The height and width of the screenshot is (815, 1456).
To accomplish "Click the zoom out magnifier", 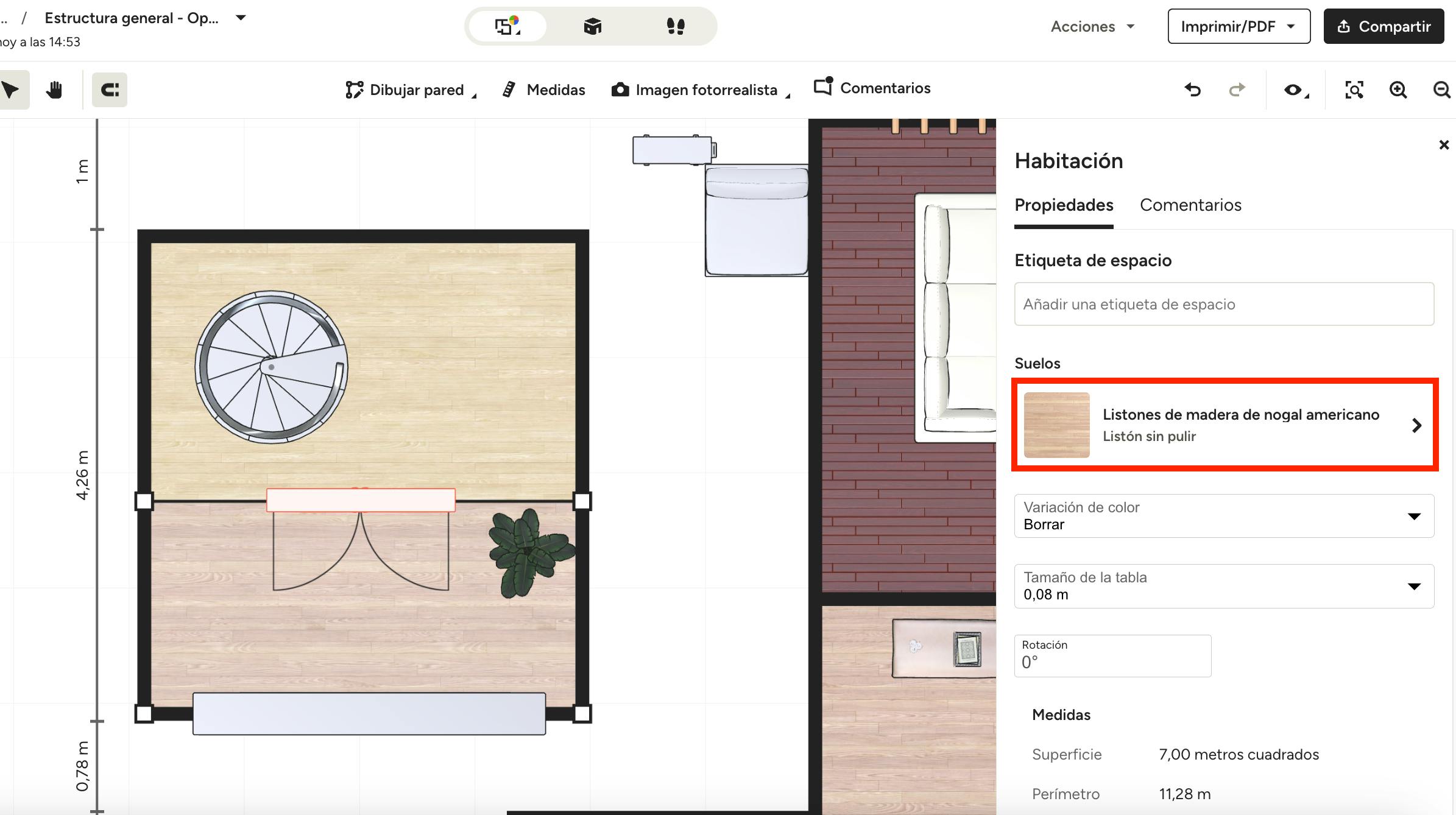I will (x=1441, y=90).
